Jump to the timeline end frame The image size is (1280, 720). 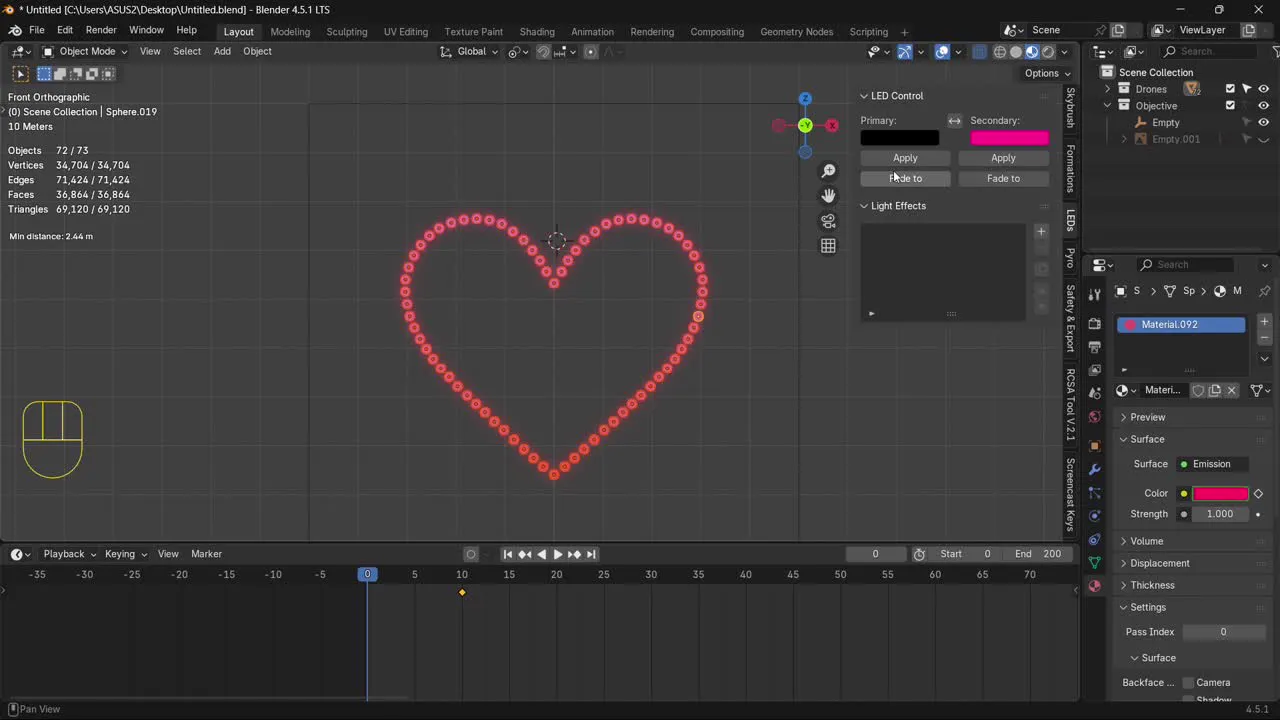tap(591, 554)
